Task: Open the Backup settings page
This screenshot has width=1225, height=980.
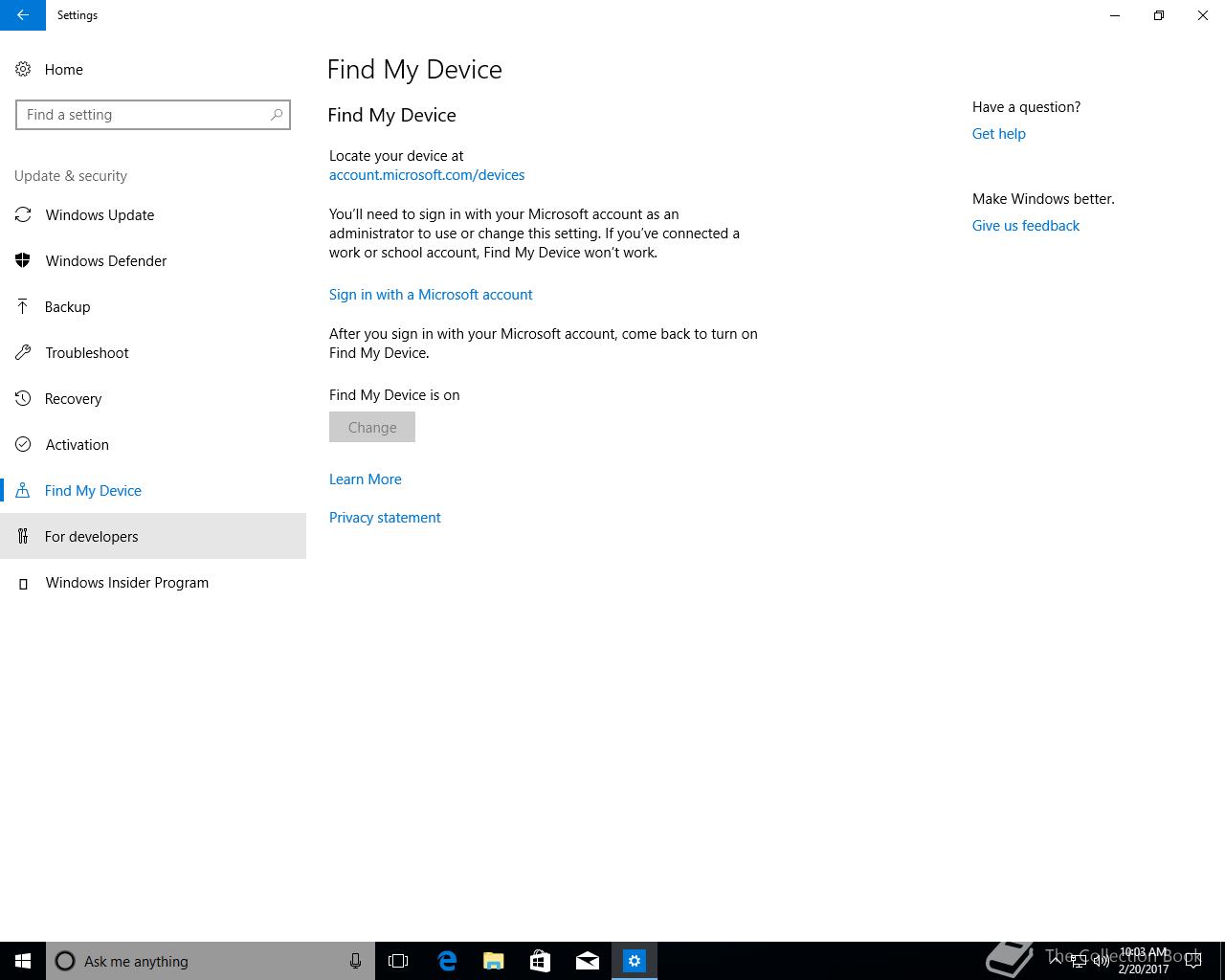Action: [x=153, y=306]
